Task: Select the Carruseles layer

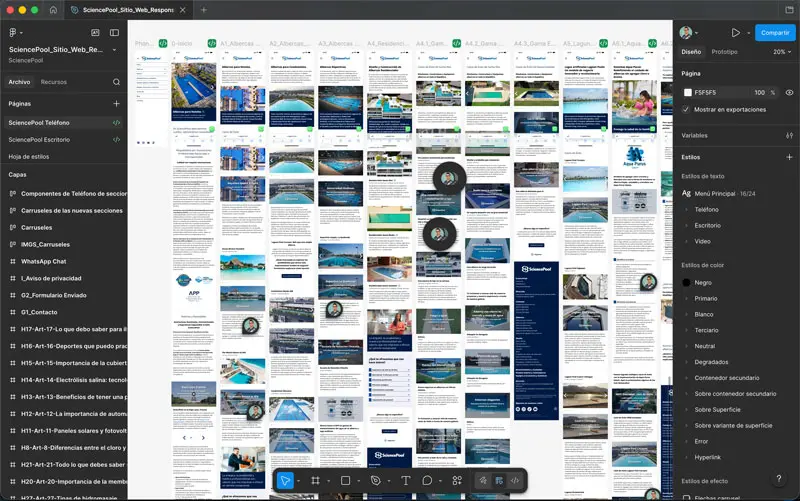Action: point(36,228)
